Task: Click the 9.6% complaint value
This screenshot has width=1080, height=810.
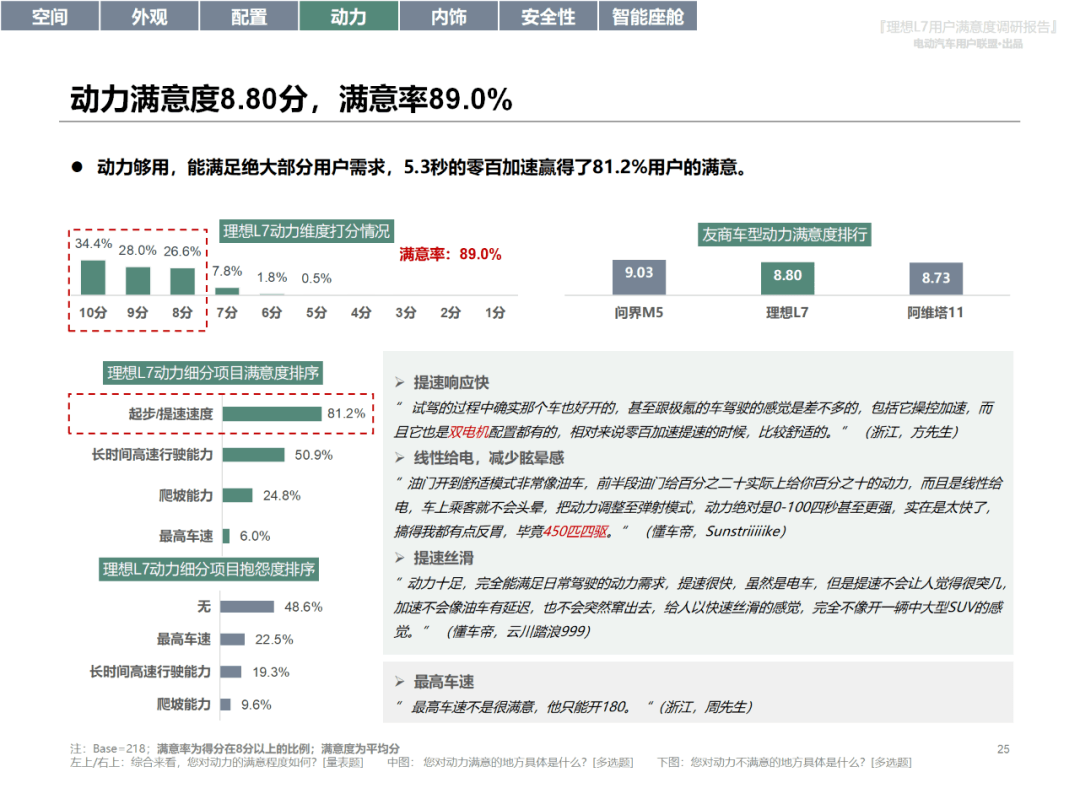Action: [256, 705]
